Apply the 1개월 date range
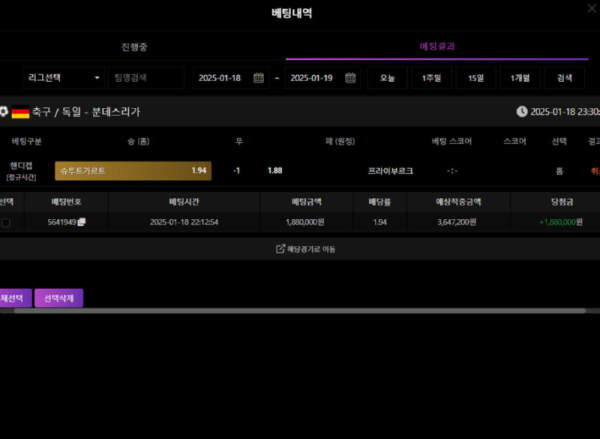 coord(520,78)
